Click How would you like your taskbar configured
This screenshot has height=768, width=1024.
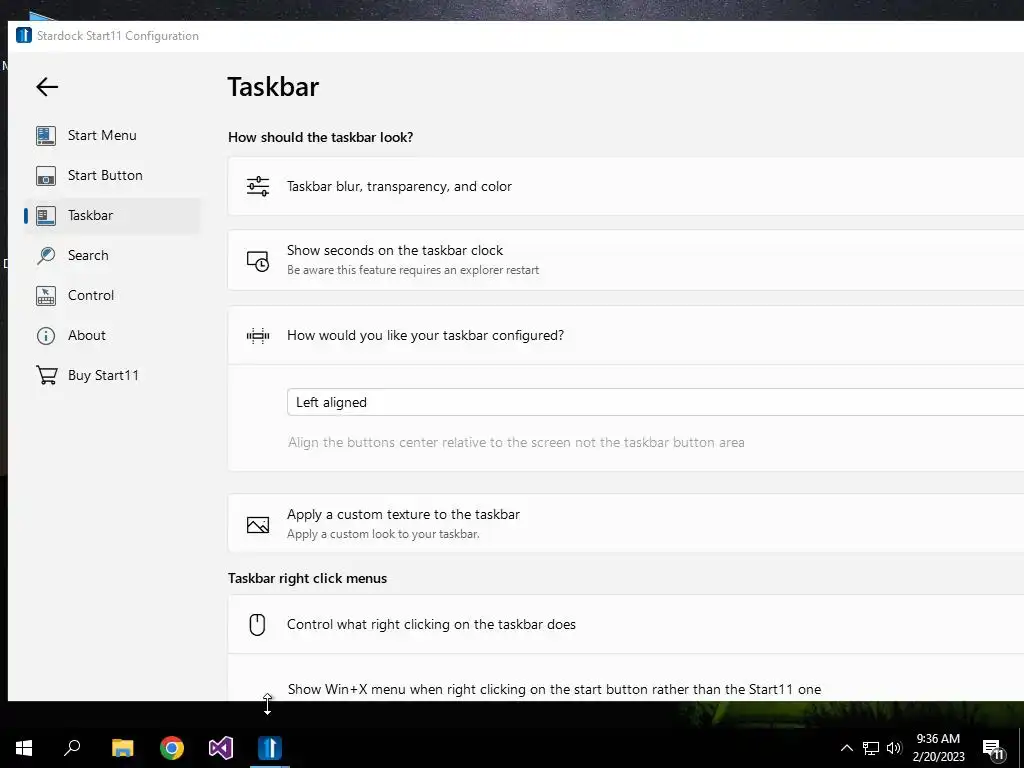(x=626, y=336)
